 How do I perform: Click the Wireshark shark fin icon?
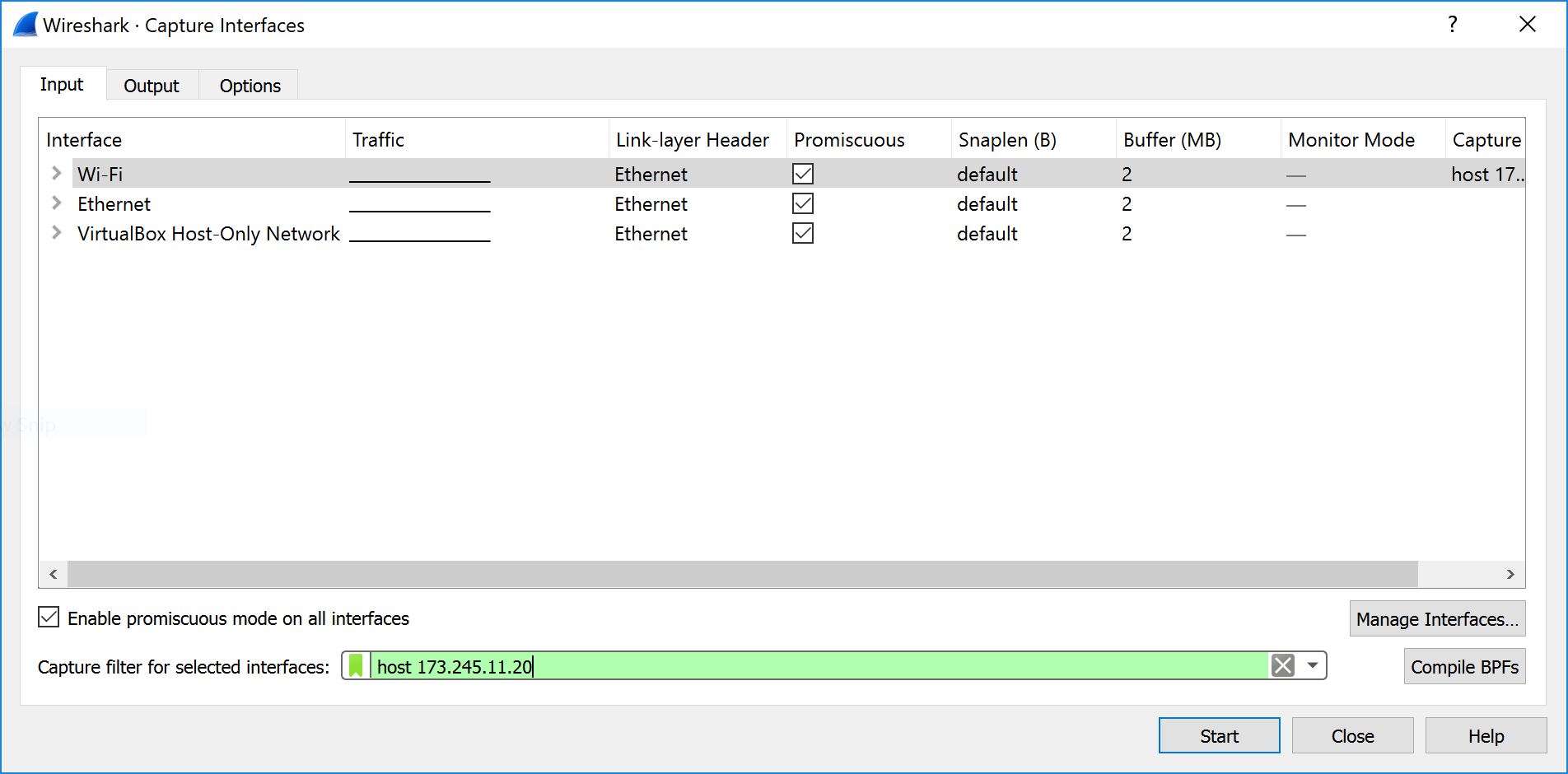click(25, 25)
